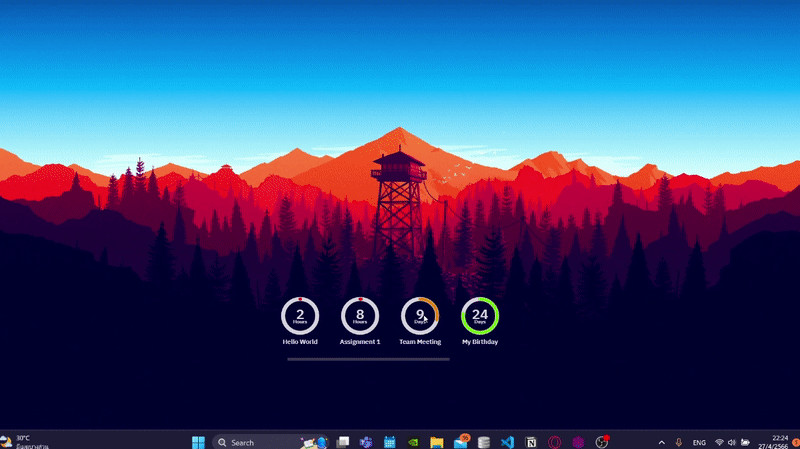Open the clock showing 22:24
Image resolution: width=800 pixels, height=449 pixels.
pos(773,442)
